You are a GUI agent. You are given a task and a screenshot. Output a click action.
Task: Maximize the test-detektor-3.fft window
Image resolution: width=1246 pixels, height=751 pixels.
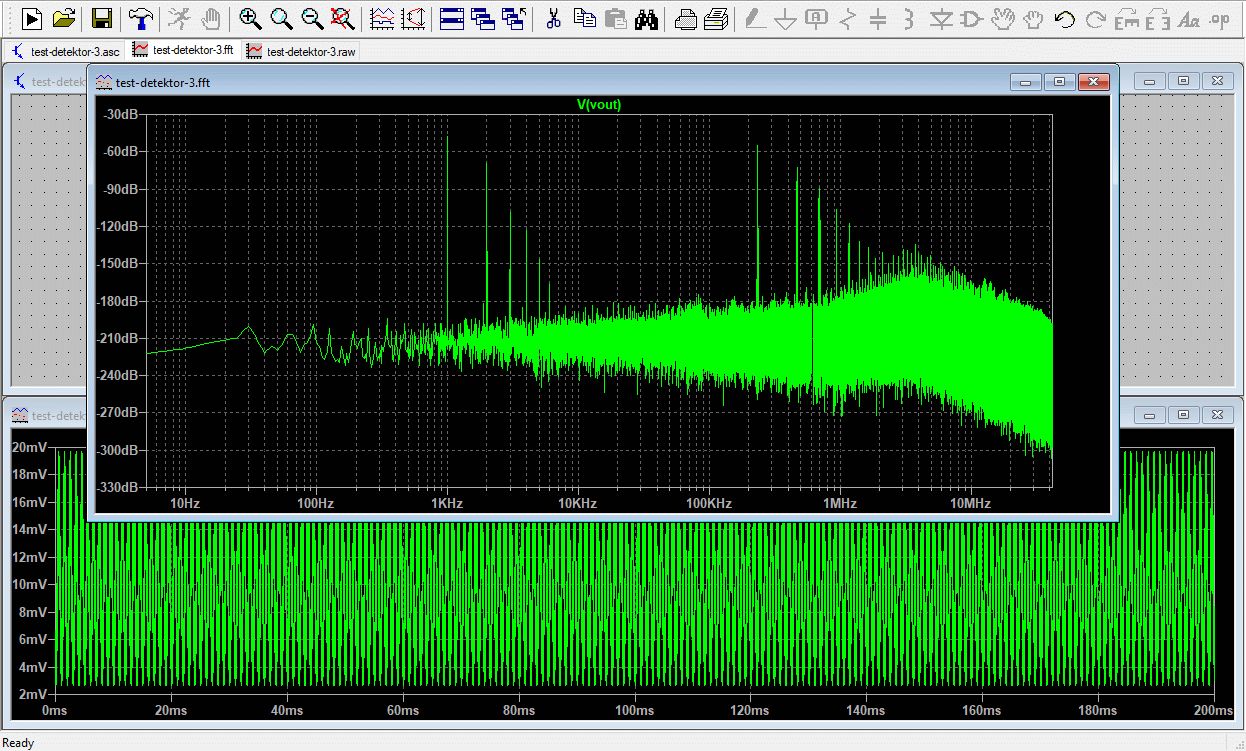click(x=1060, y=82)
